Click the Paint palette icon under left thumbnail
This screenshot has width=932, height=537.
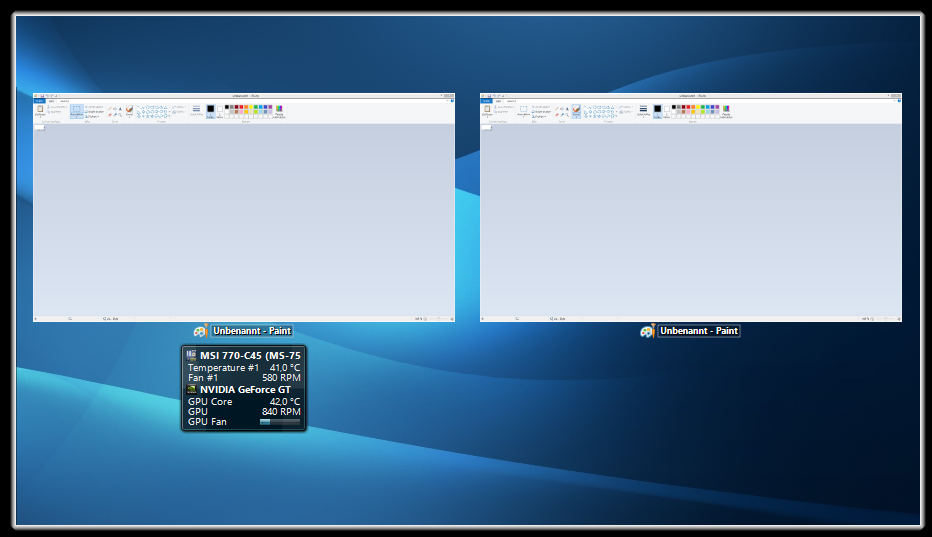(x=201, y=331)
